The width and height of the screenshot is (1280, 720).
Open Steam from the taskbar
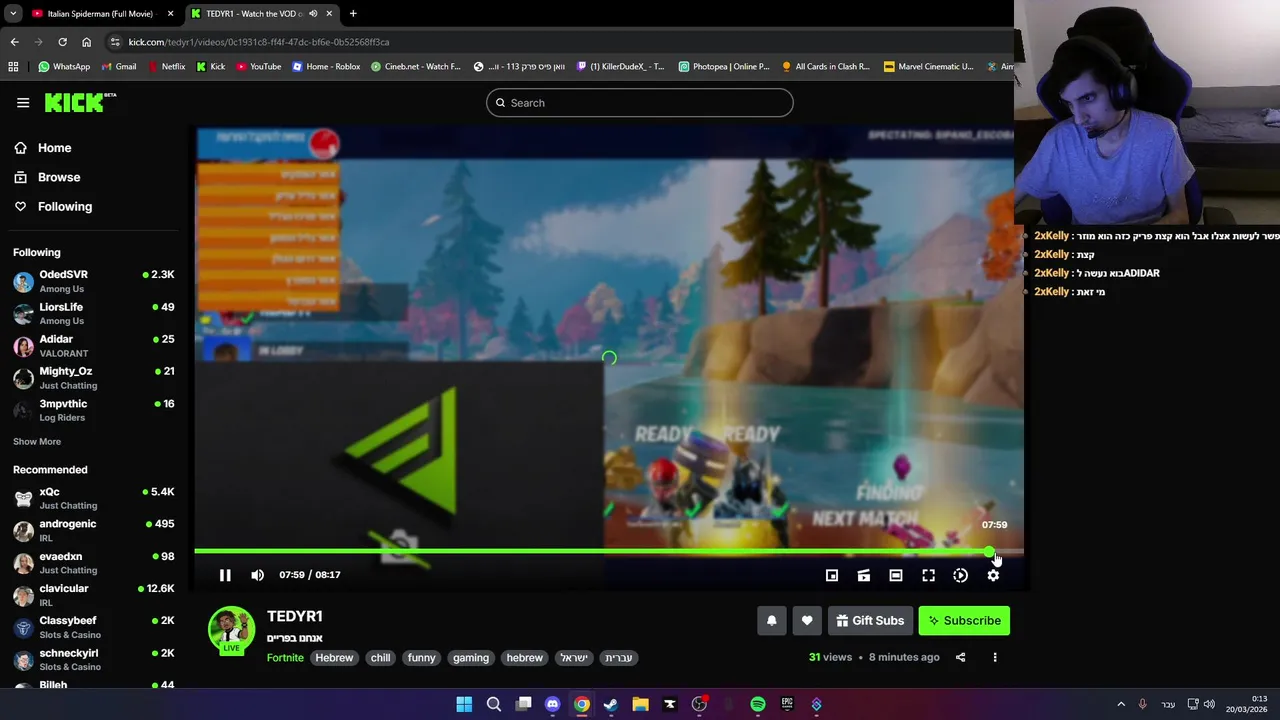tap(611, 704)
